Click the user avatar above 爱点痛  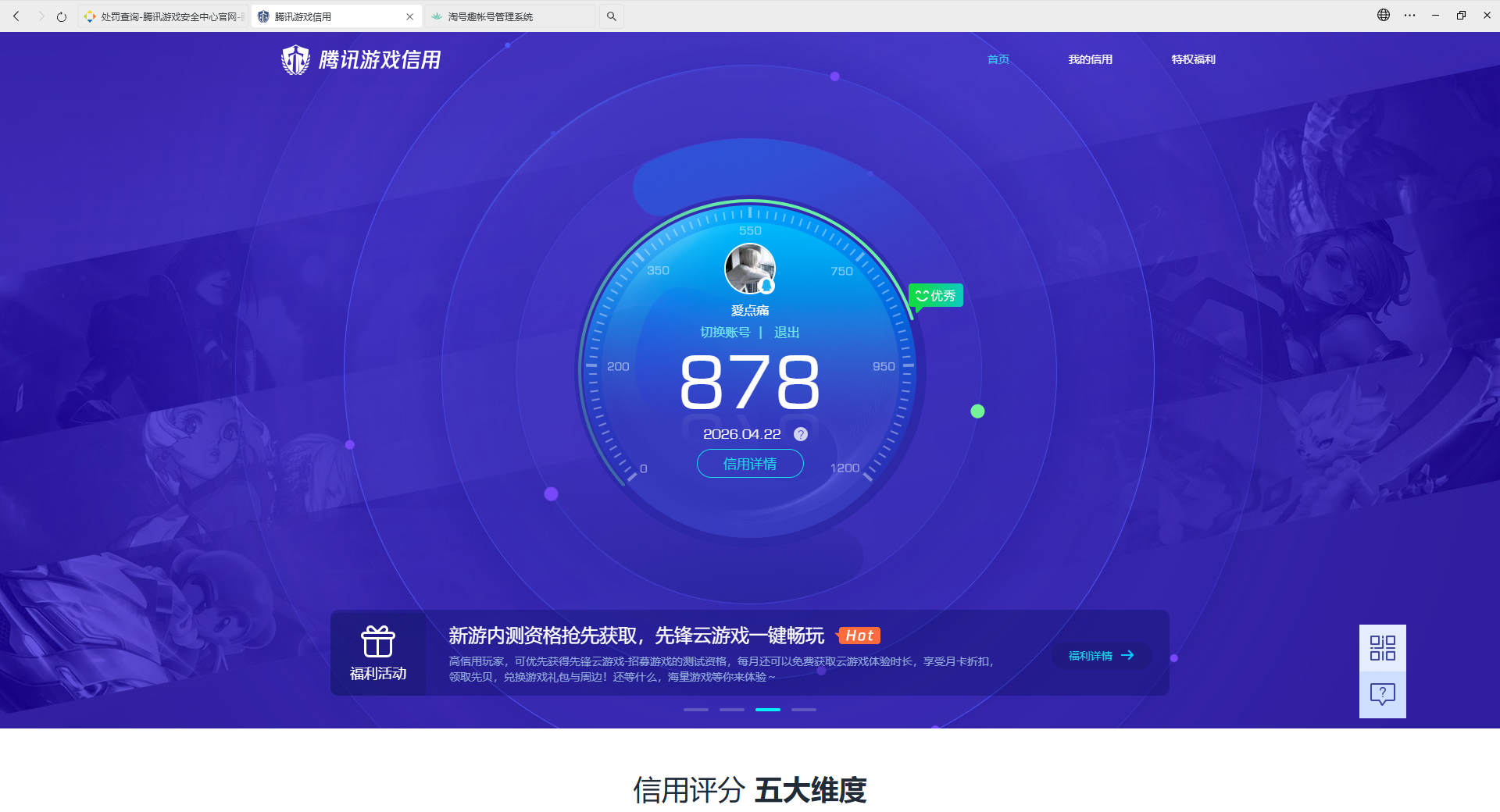pyautogui.click(x=749, y=268)
